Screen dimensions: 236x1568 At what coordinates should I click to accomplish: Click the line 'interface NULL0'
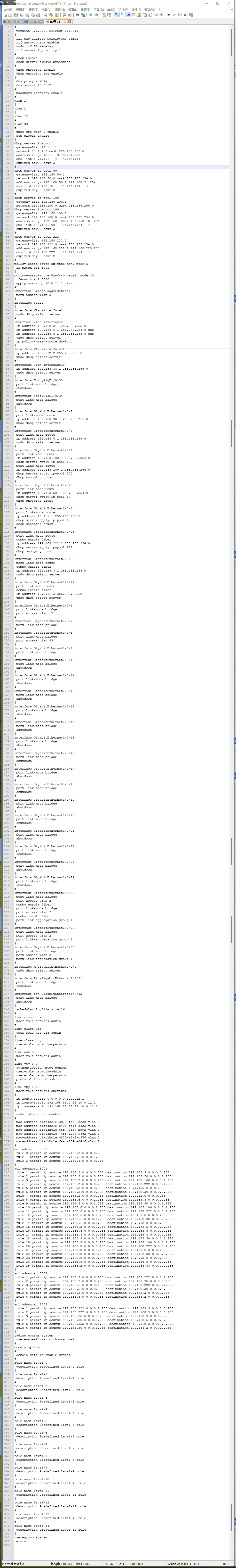(29, 303)
